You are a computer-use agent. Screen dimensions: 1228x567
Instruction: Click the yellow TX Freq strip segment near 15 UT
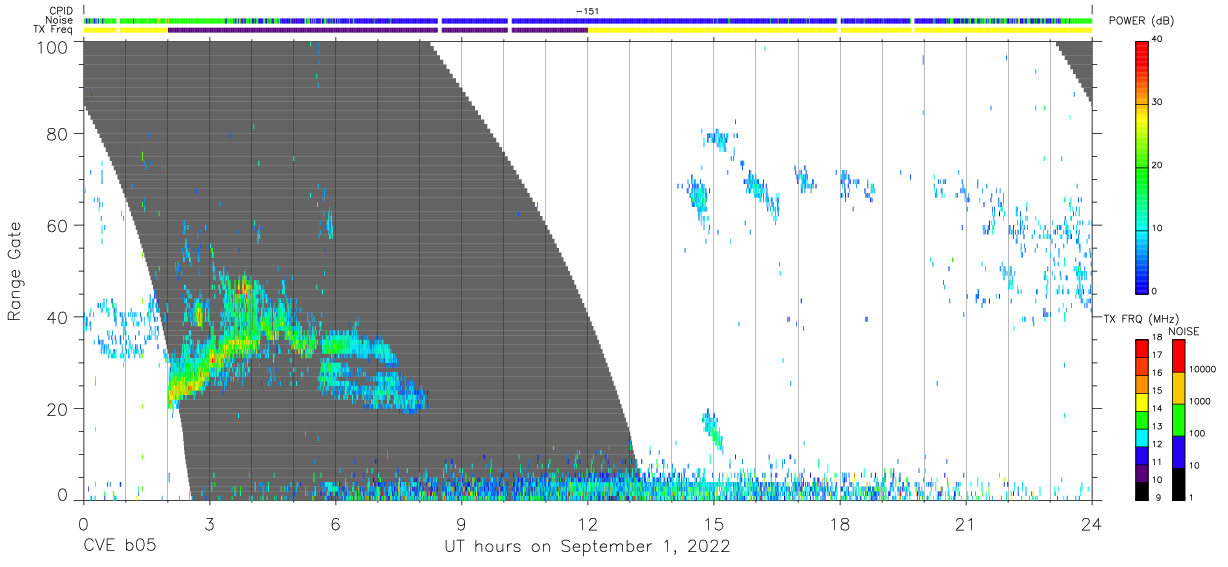coord(714,30)
